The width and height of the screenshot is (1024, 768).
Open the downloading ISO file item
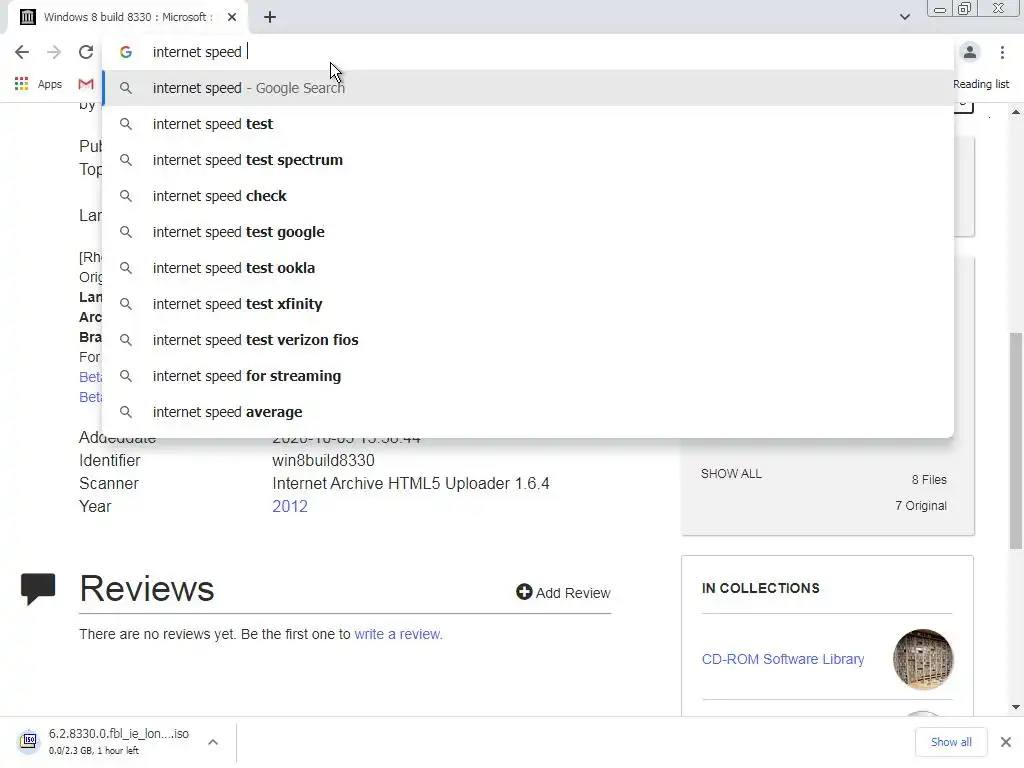tap(118, 741)
